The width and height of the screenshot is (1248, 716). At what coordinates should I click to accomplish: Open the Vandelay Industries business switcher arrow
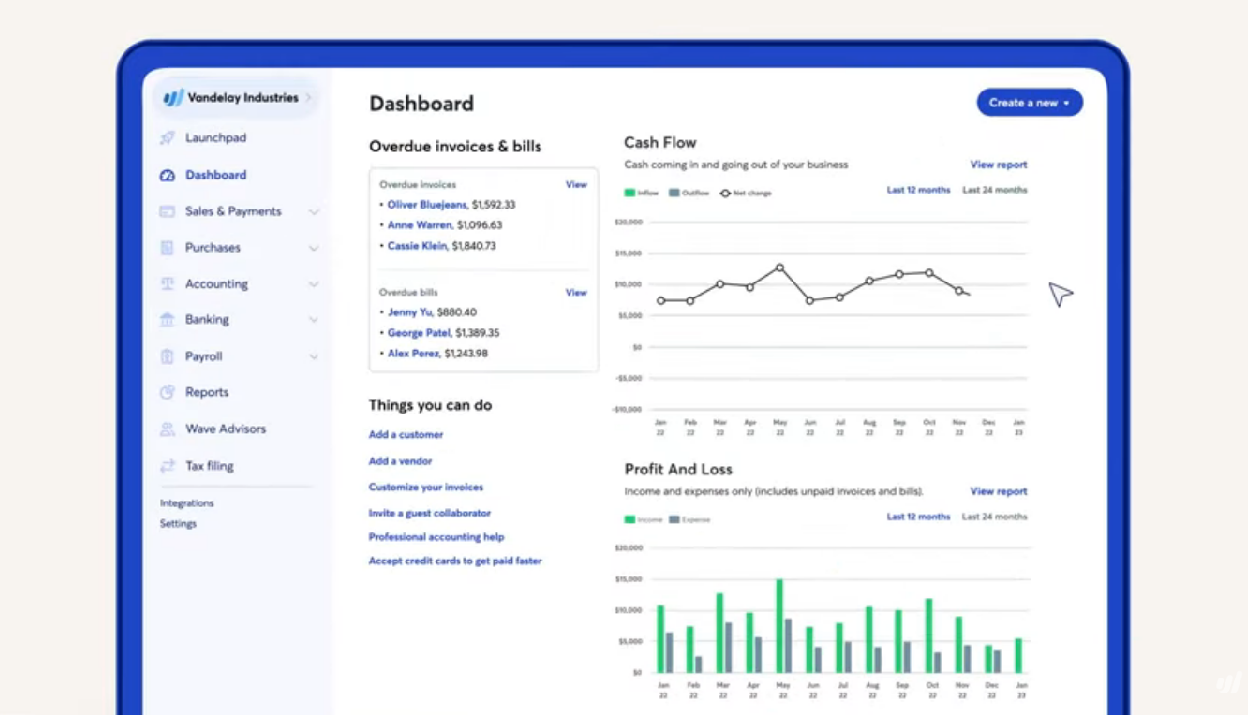click(309, 98)
